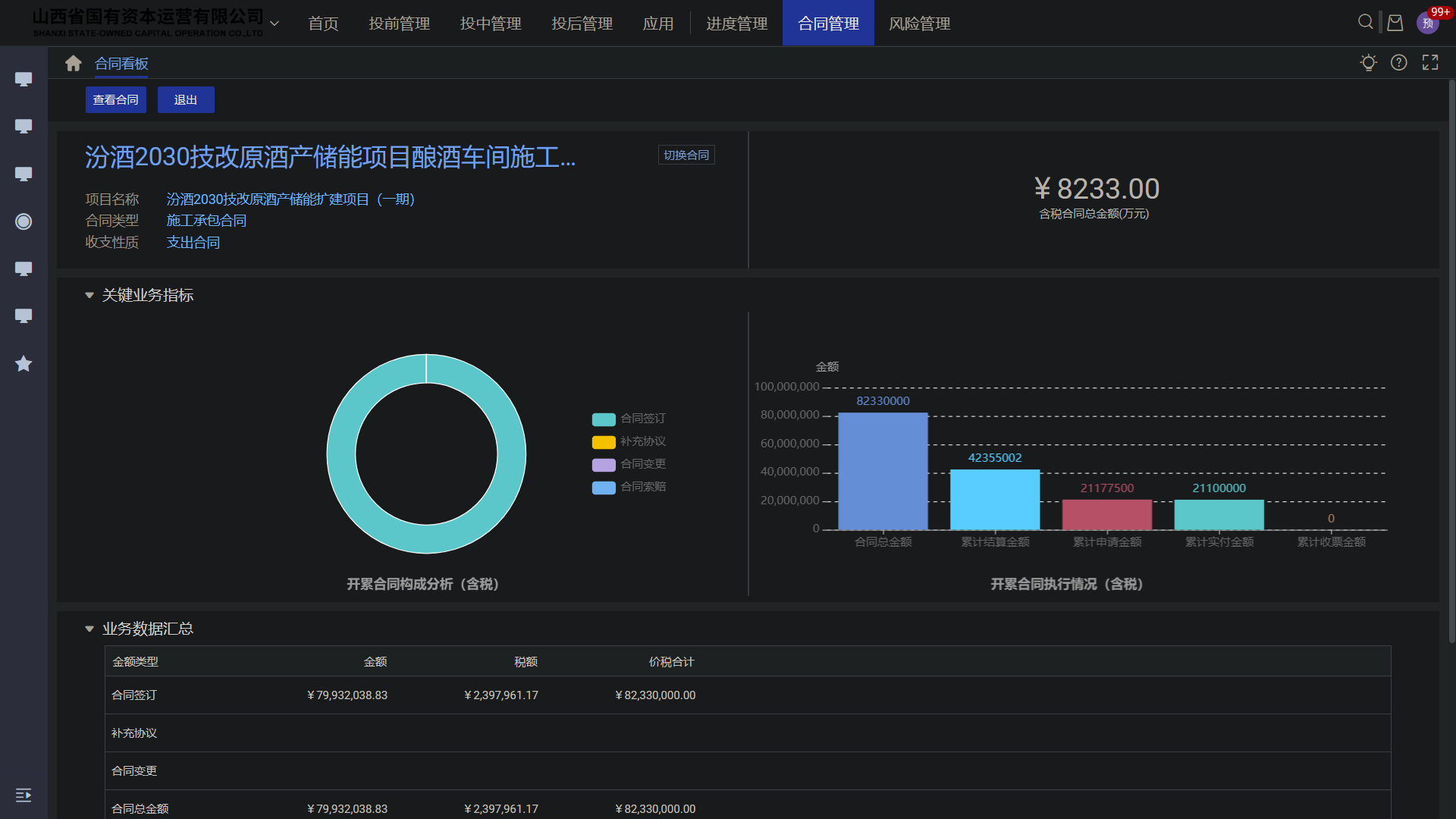Expand sidebar using bottom menu icon
The height and width of the screenshot is (819, 1456).
pyautogui.click(x=24, y=795)
